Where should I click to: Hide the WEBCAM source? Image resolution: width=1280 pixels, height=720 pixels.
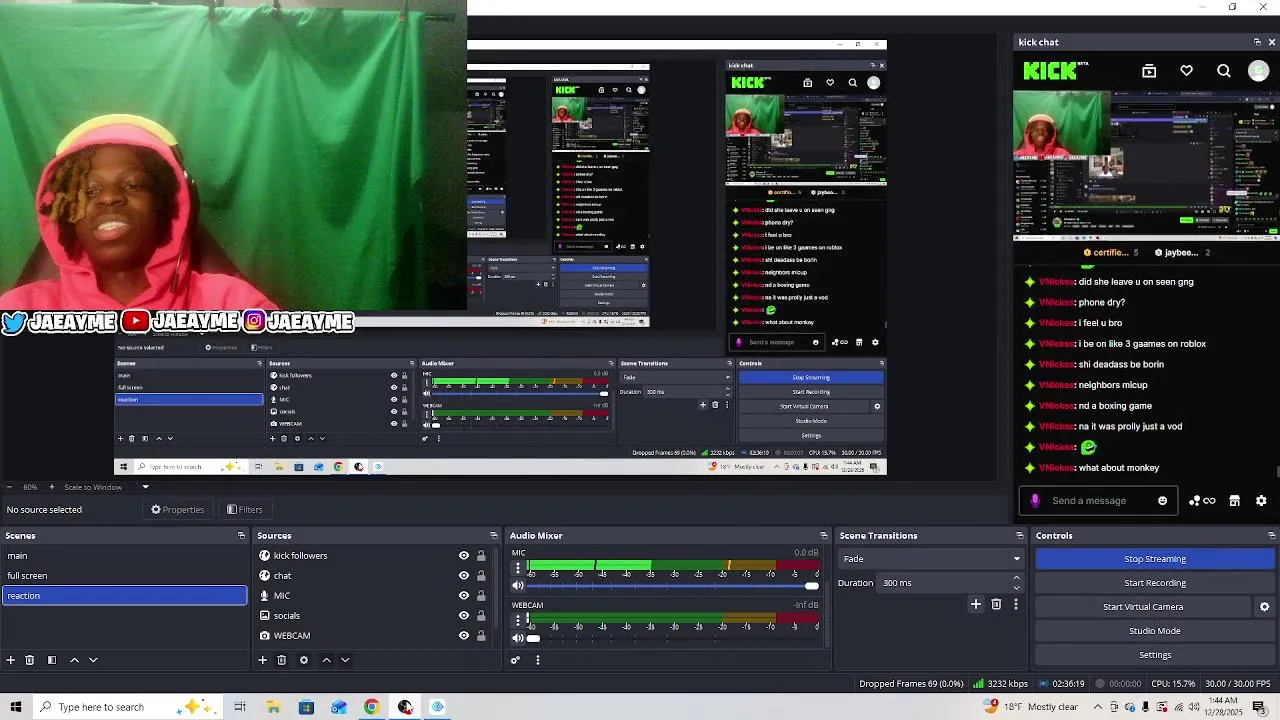tap(464, 636)
